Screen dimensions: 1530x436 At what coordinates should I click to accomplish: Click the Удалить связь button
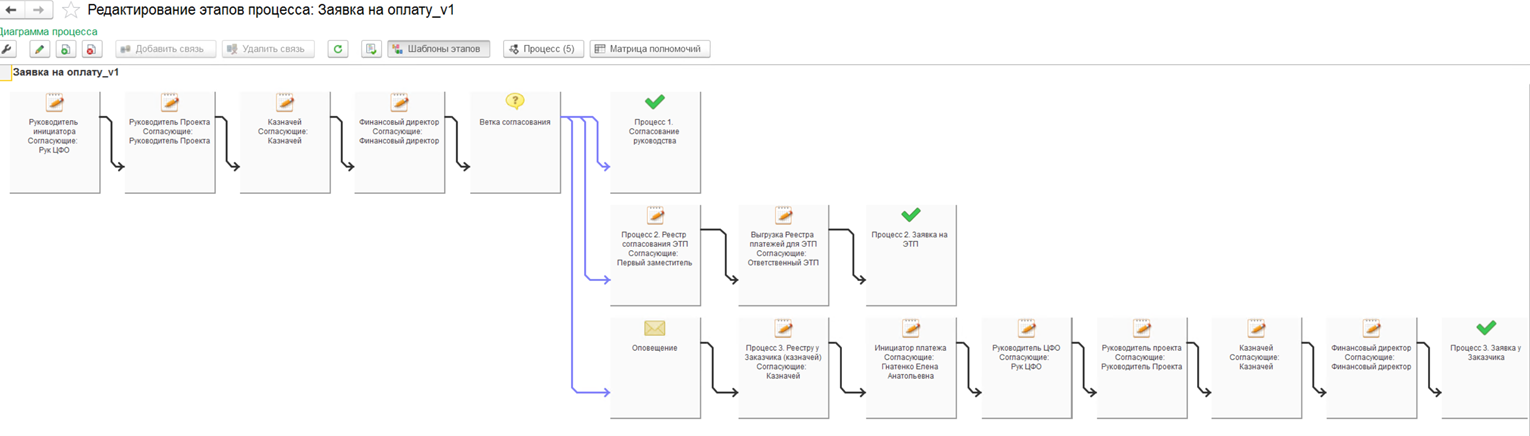tap(269, 49)
